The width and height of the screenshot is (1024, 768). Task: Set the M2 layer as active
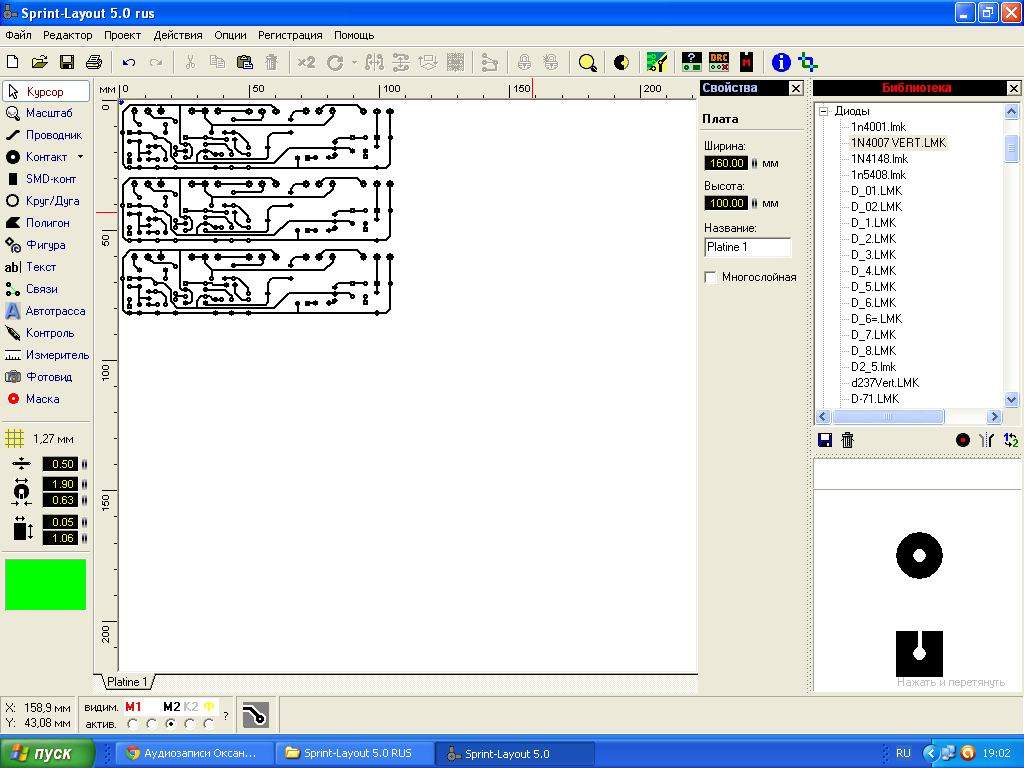[x=171, y=723]
